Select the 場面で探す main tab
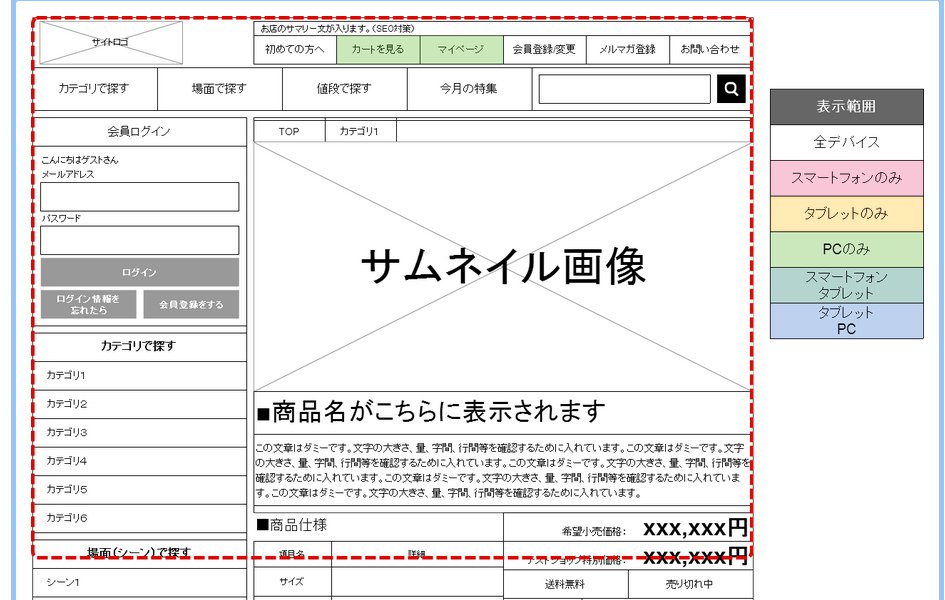 (x=220, y=89)
